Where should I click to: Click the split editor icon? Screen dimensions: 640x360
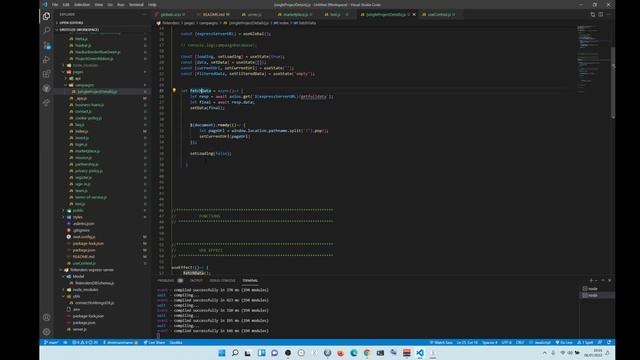tap(600, 14)
